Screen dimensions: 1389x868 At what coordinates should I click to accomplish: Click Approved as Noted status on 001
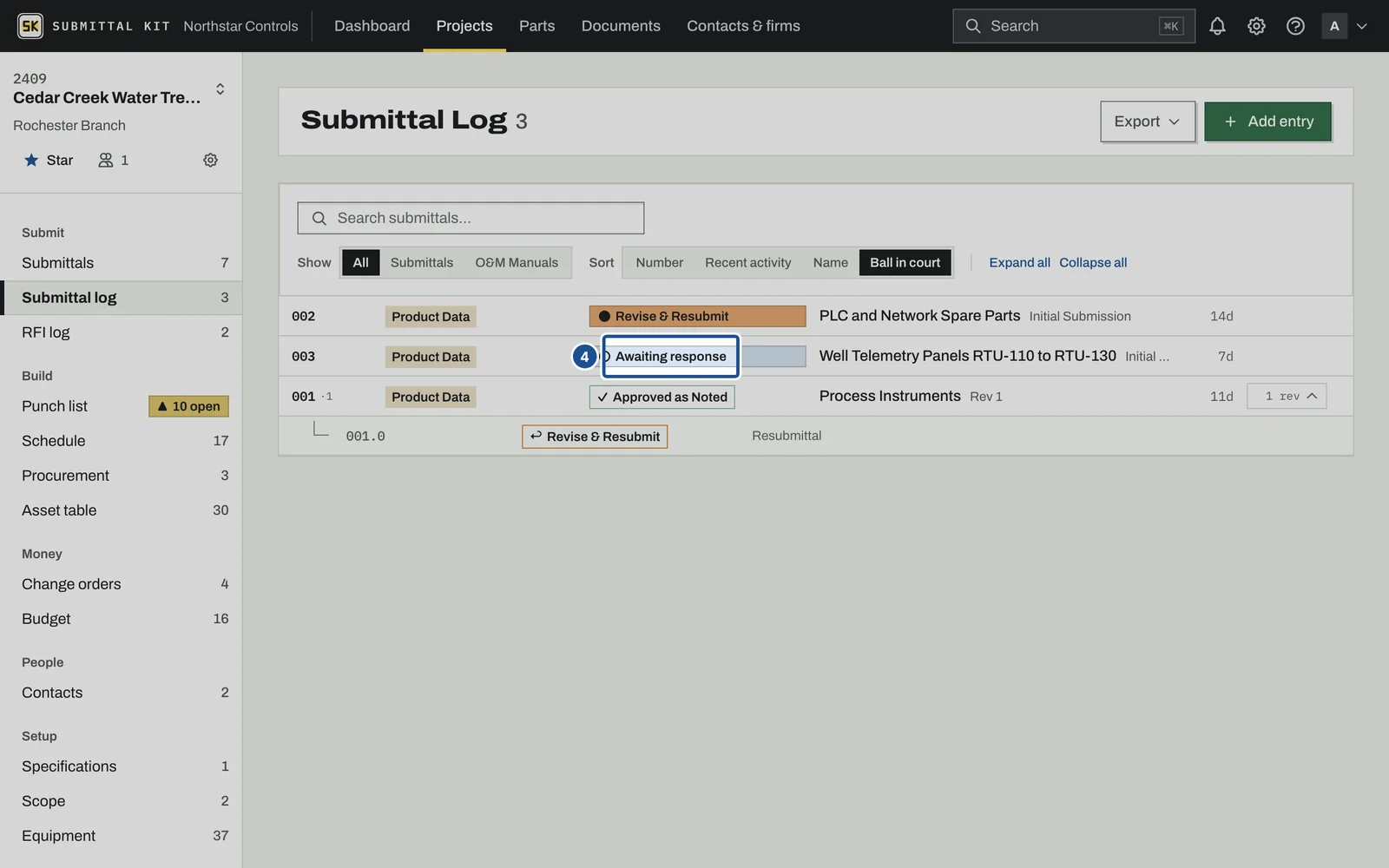pyautogui.click(x=662, y=397)
